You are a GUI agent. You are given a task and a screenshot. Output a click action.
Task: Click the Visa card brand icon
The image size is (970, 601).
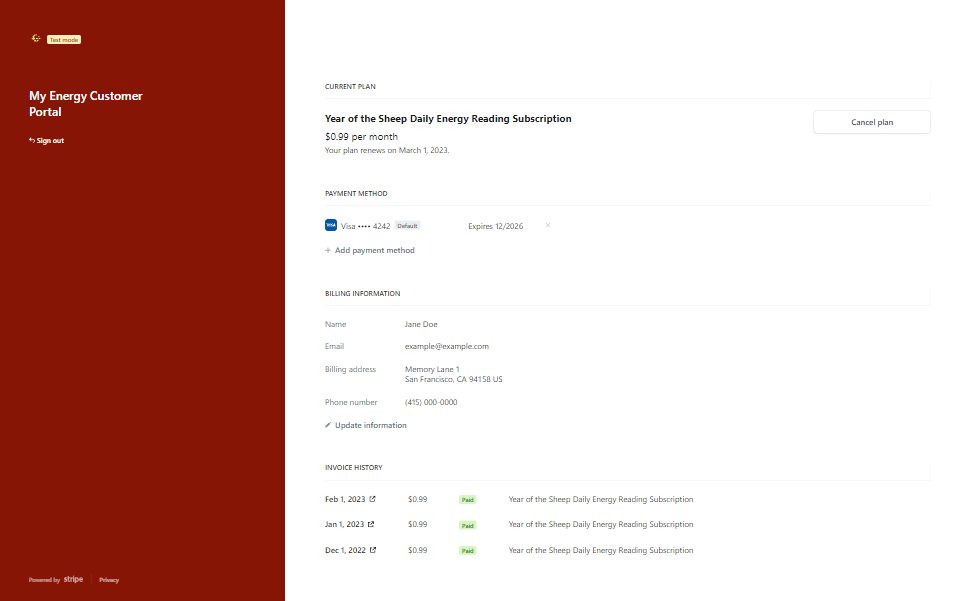(331, 226)
